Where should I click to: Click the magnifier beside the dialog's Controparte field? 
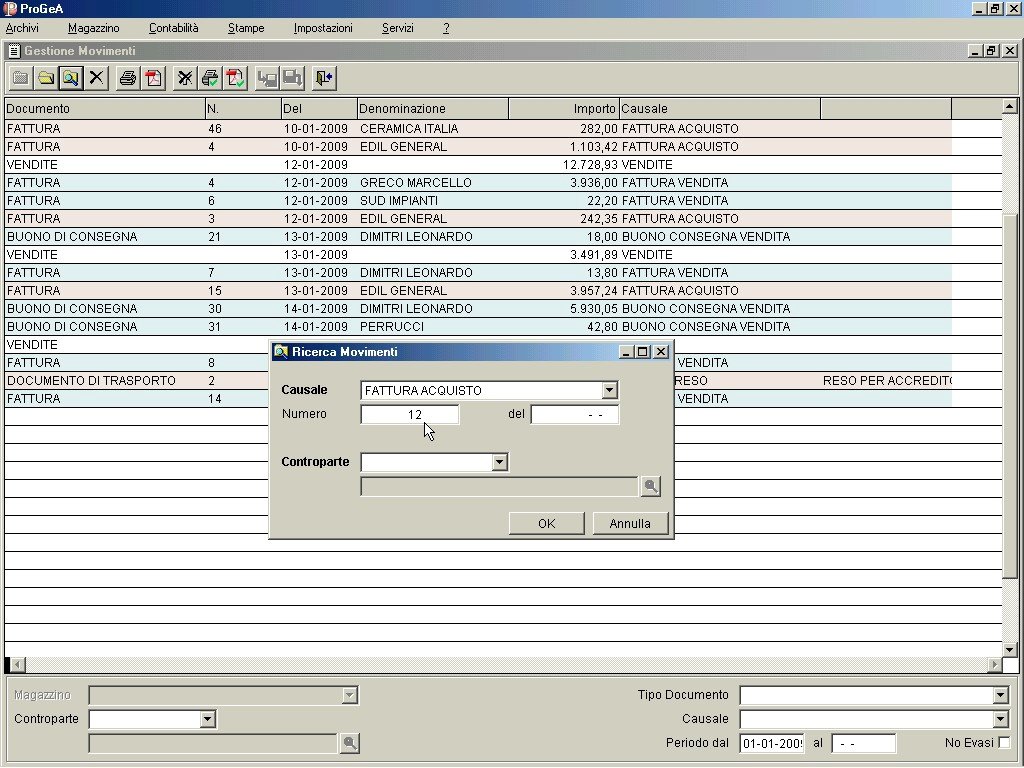(650, 486)
